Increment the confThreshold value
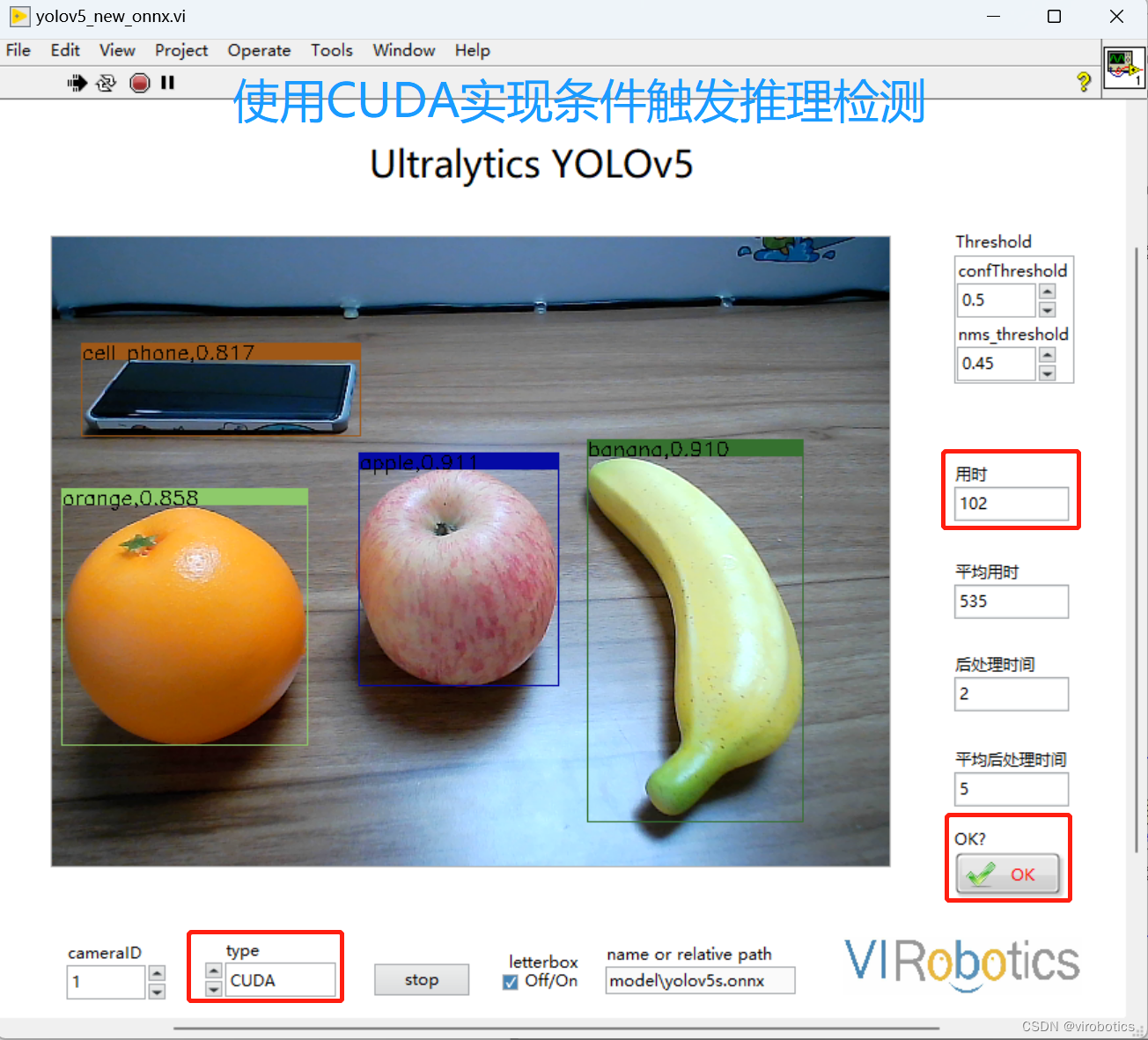1148x1040 pixels. (x=1048, y=292)
